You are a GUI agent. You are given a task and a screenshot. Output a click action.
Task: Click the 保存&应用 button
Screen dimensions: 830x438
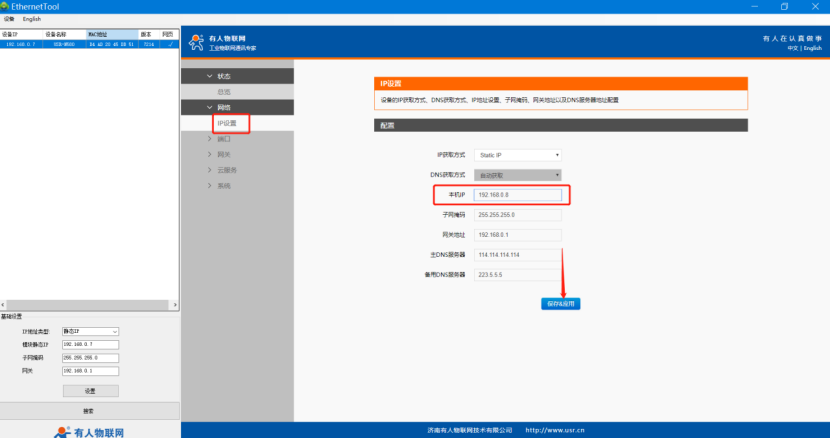click(561, 302)
